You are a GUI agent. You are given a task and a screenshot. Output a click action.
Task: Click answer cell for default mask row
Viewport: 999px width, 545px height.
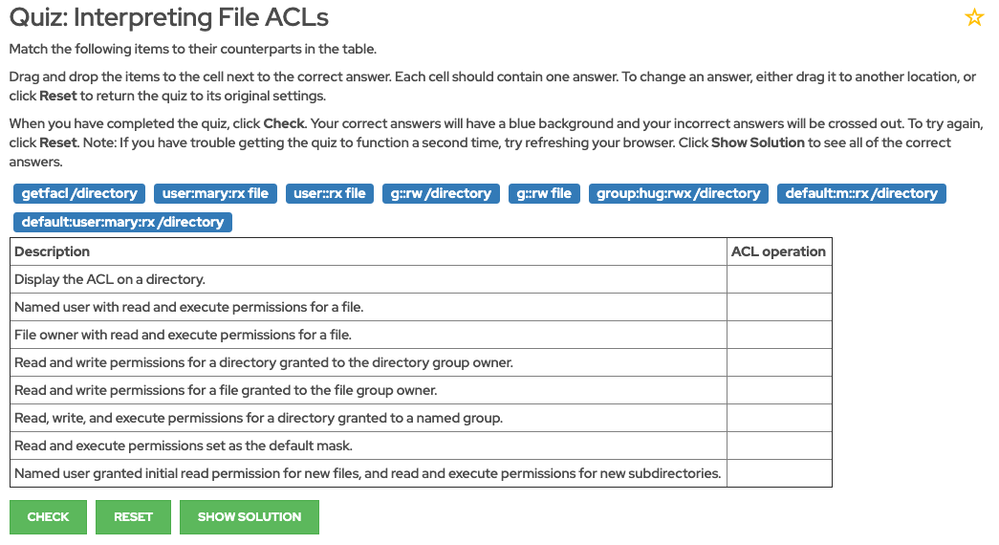(x=779, y=445)
